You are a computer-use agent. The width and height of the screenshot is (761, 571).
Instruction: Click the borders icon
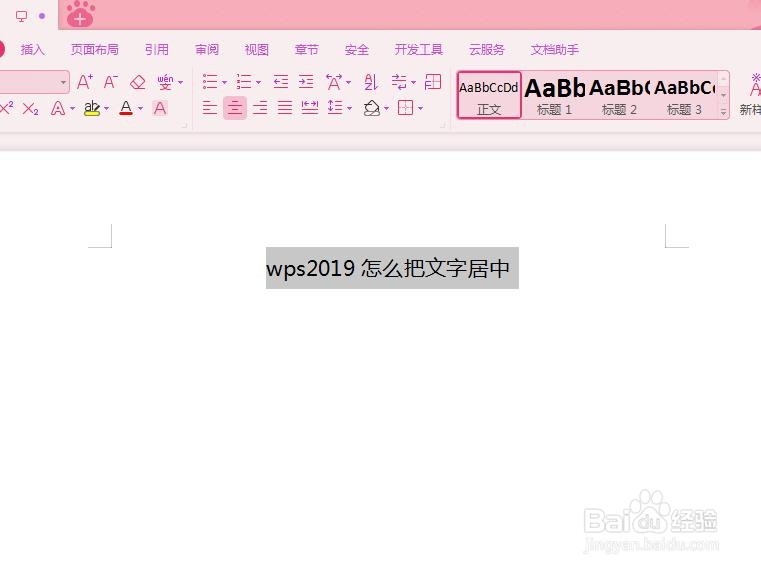405,108
